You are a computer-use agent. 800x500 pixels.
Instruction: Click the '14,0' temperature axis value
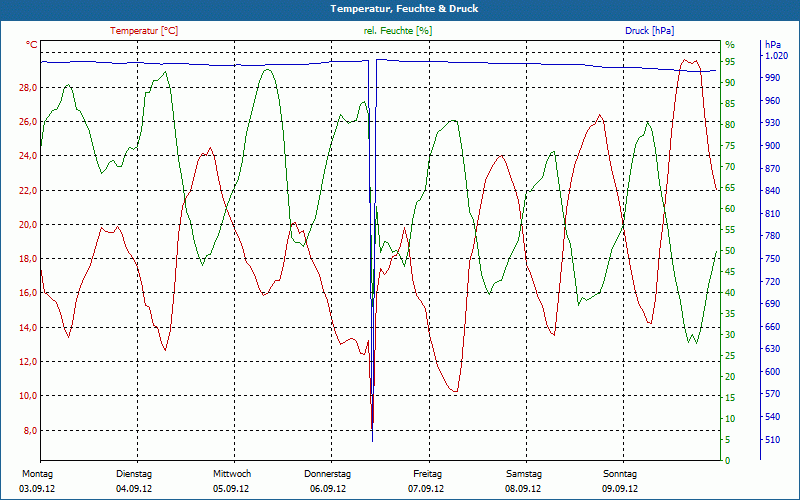(29, 328)
